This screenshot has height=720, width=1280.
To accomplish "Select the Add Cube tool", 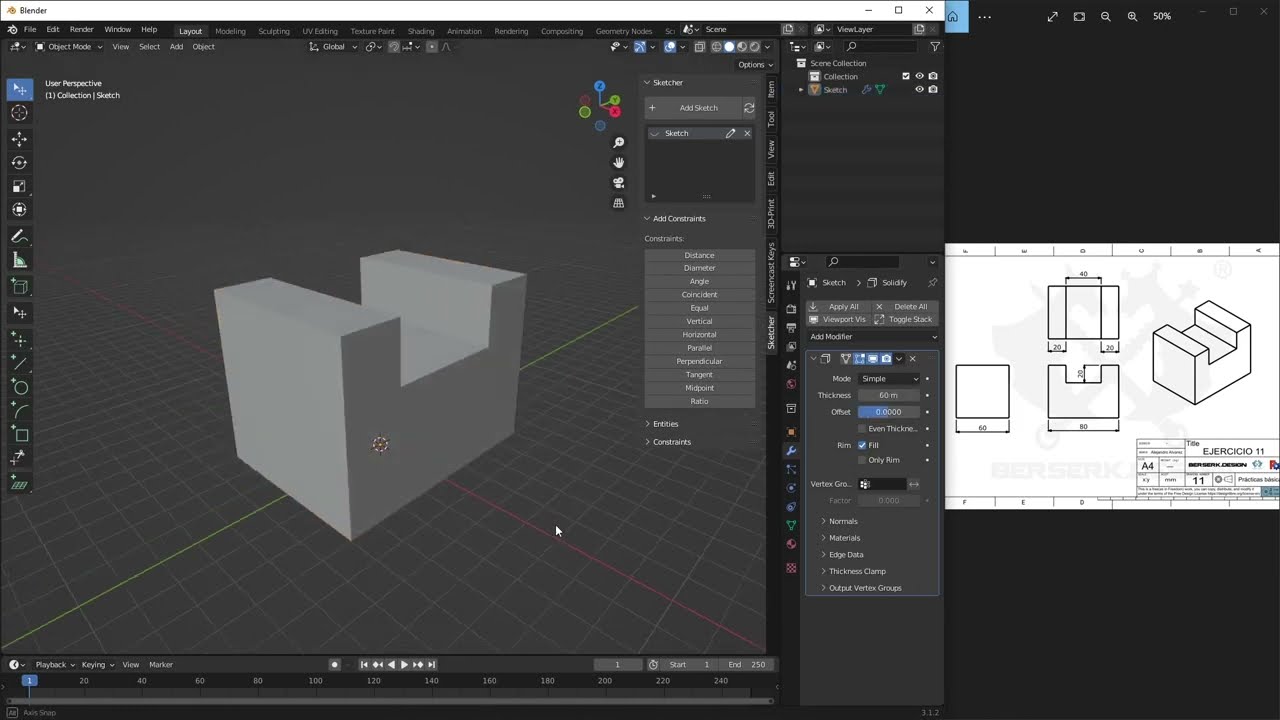I will click(19, 287).
